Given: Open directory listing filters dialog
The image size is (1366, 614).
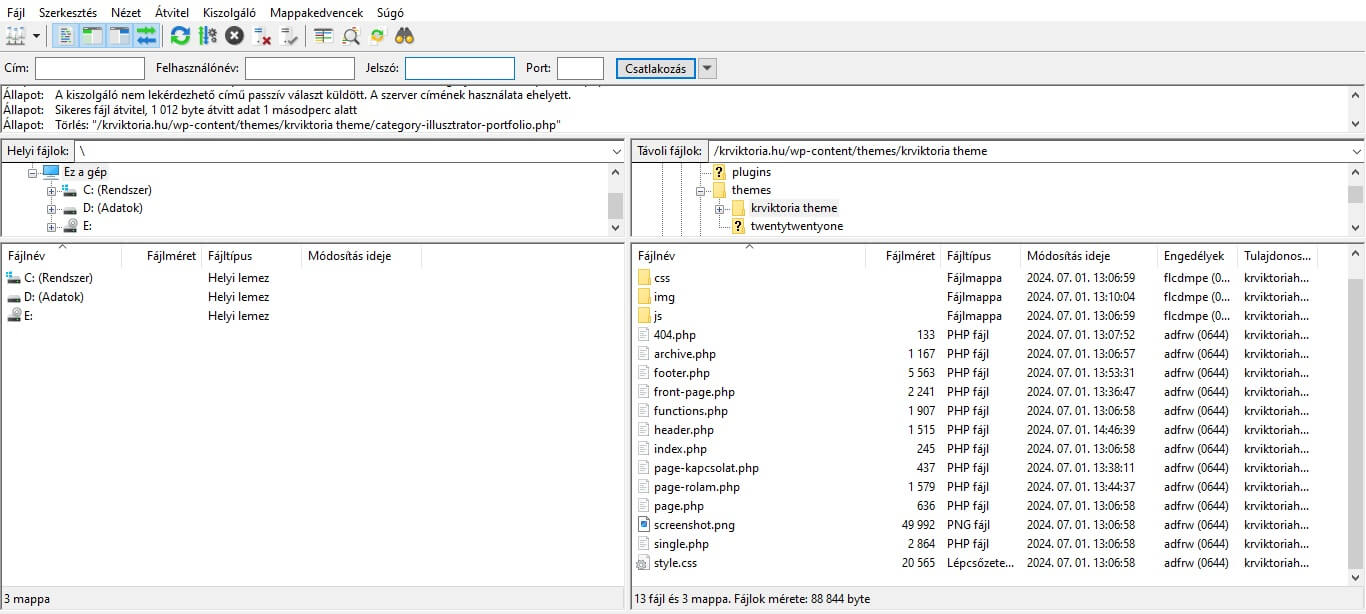Looking at the screenshot, I should tap(323, 36).
